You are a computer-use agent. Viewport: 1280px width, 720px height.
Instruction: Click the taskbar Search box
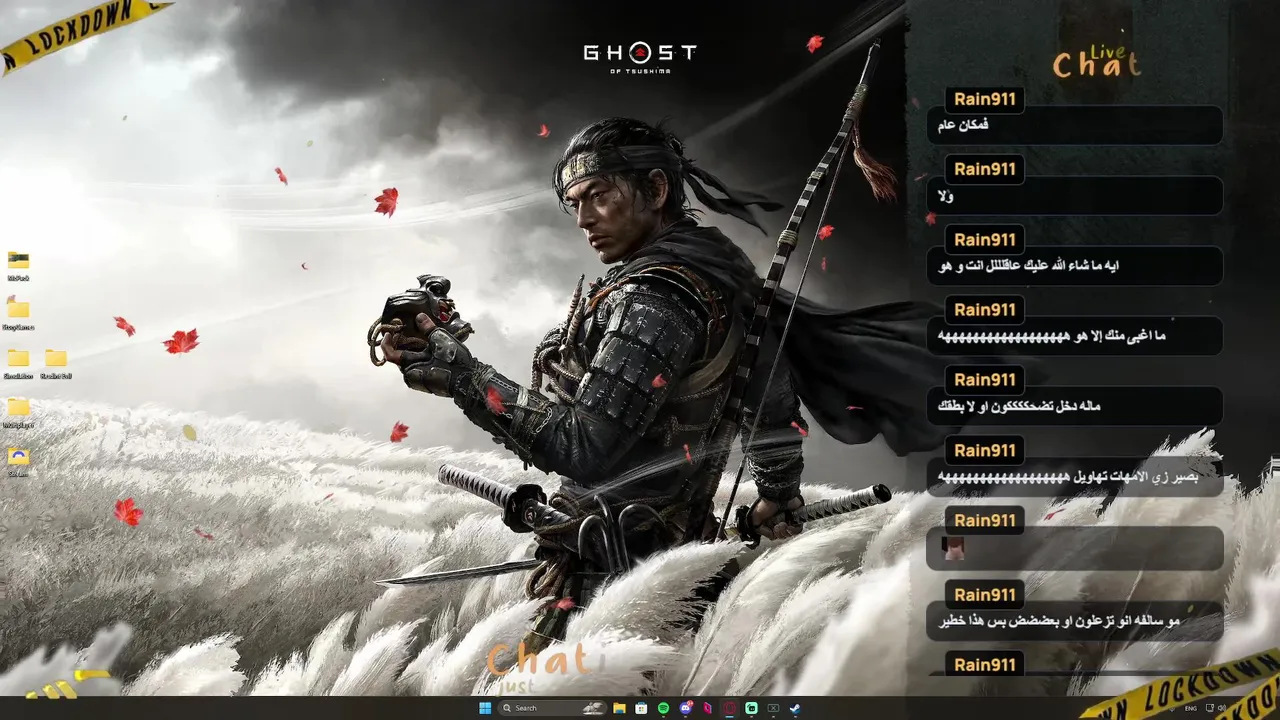point(554,708)
